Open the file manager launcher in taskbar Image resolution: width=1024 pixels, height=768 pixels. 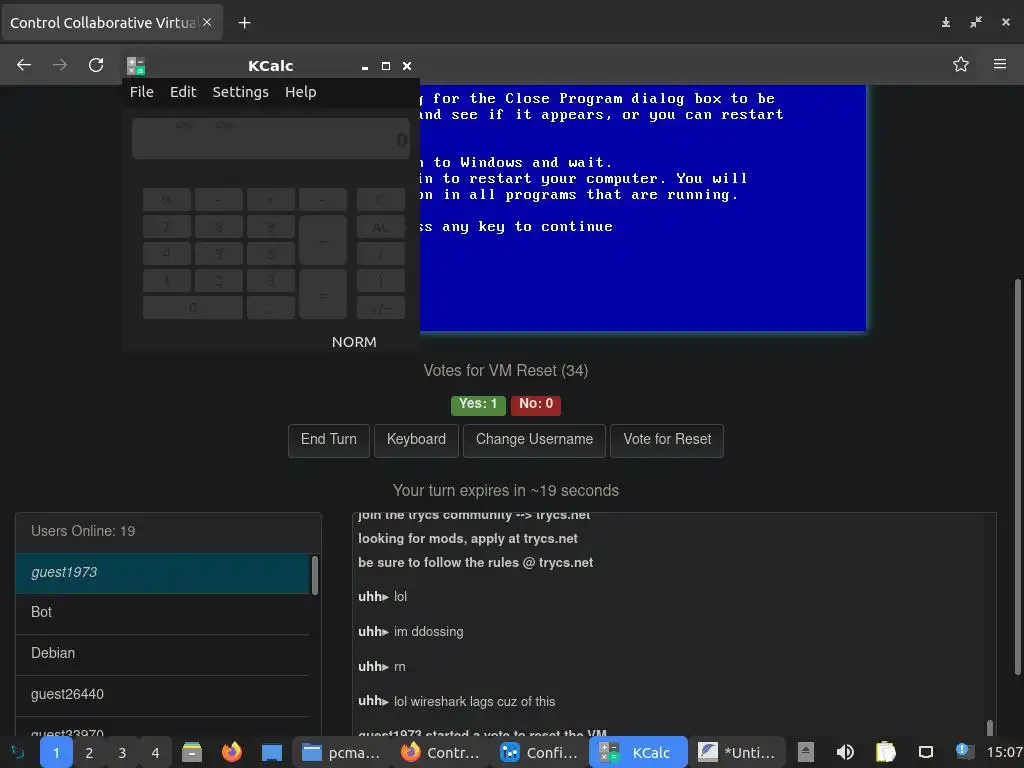pyautogui.click(x=191, y=752)
